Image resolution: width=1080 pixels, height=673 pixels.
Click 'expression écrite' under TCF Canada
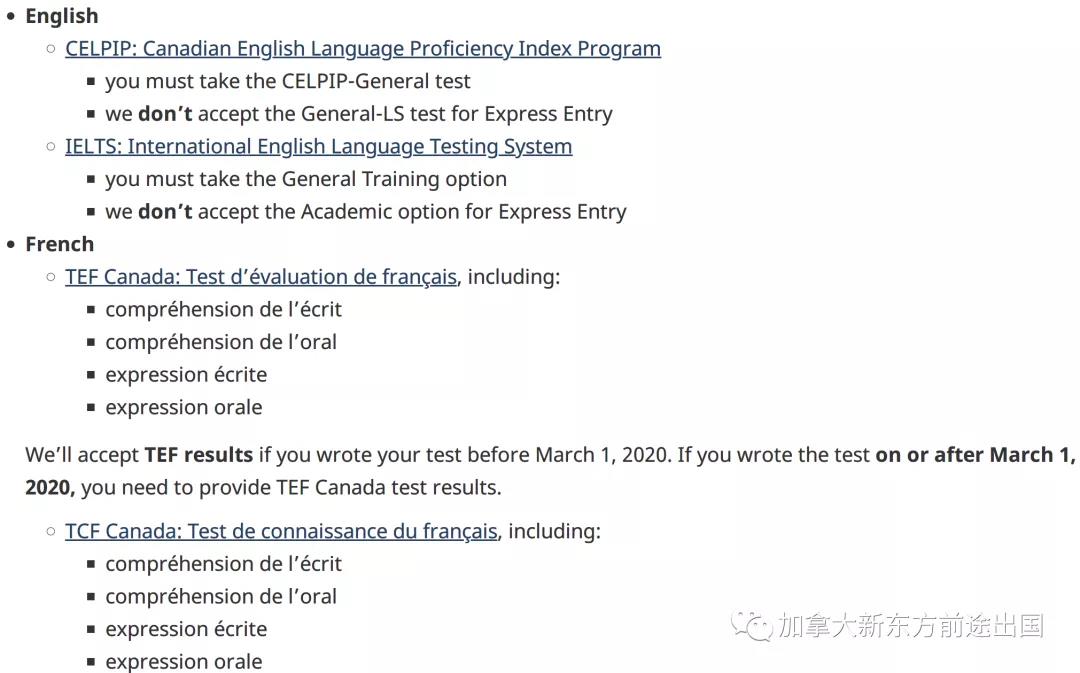tap(186, 629)
